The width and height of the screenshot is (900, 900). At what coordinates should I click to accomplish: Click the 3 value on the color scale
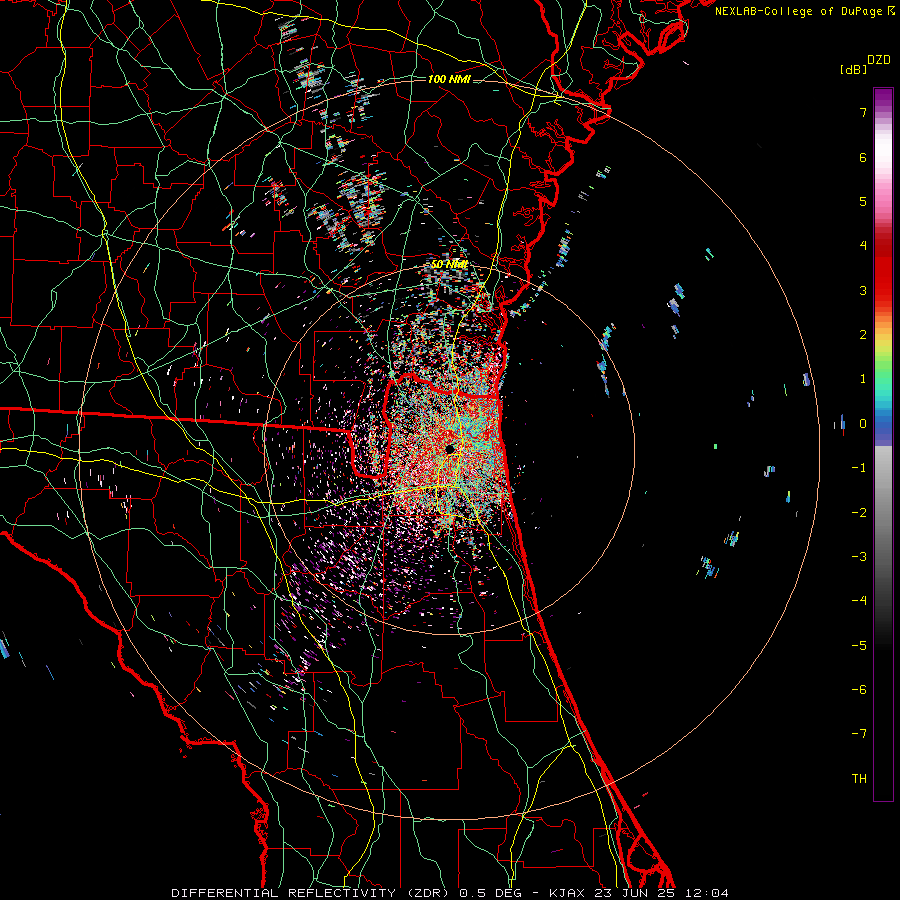coord(863,290)
